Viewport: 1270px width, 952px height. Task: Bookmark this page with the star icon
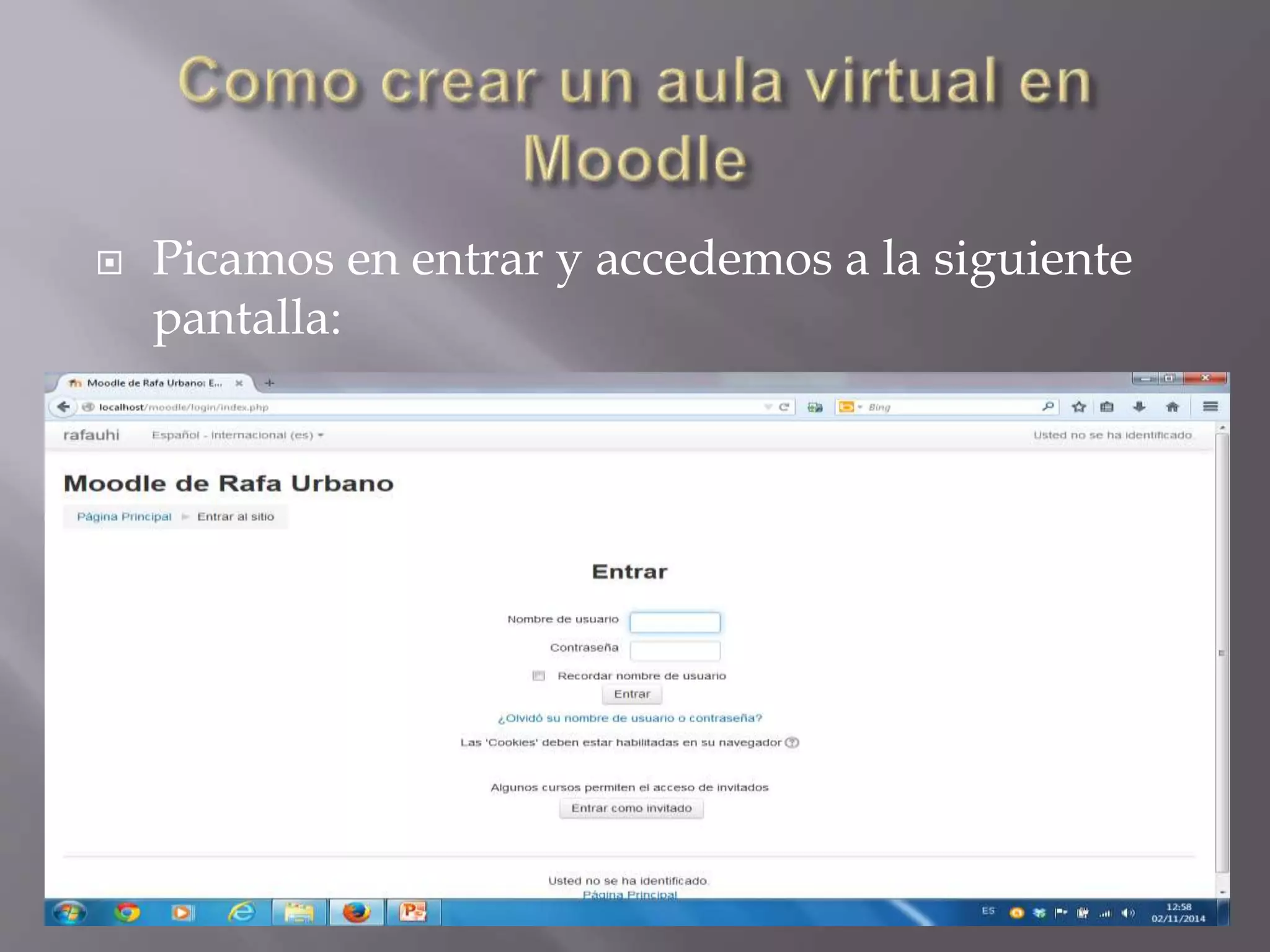click(x=1079, y=407)
